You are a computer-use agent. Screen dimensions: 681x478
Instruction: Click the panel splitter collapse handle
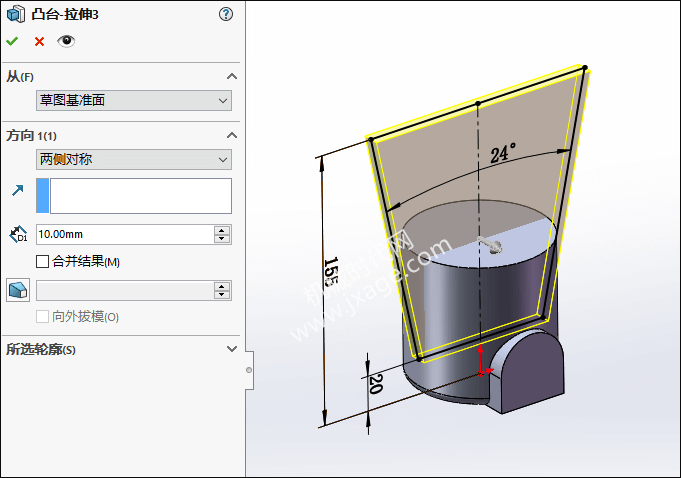coord(249,369)
